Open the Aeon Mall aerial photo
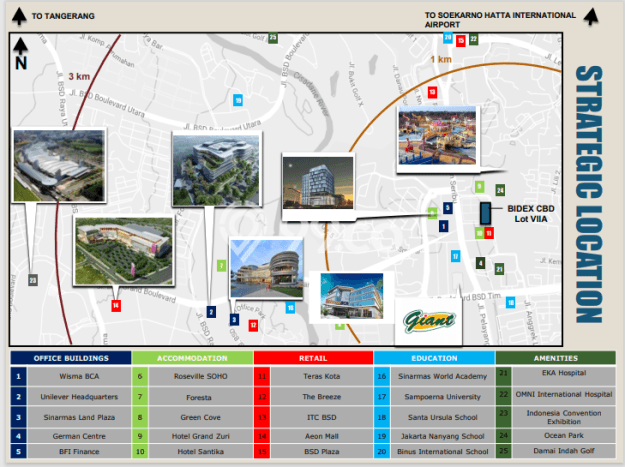The width and height of the screenshot is (625, 467). click(124, 251)
